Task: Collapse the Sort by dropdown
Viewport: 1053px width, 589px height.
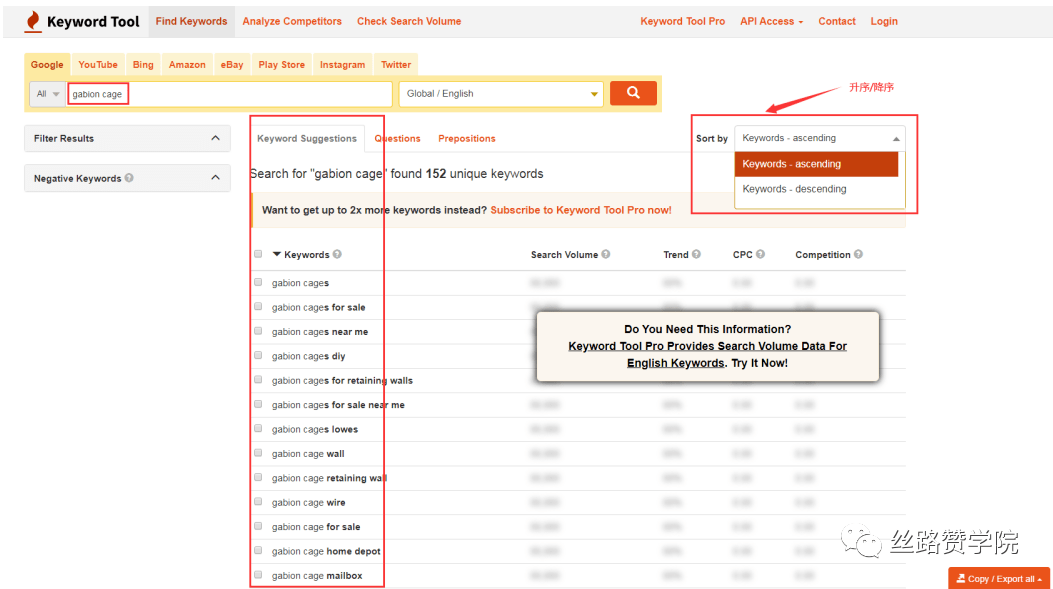Action: point(819,138)
